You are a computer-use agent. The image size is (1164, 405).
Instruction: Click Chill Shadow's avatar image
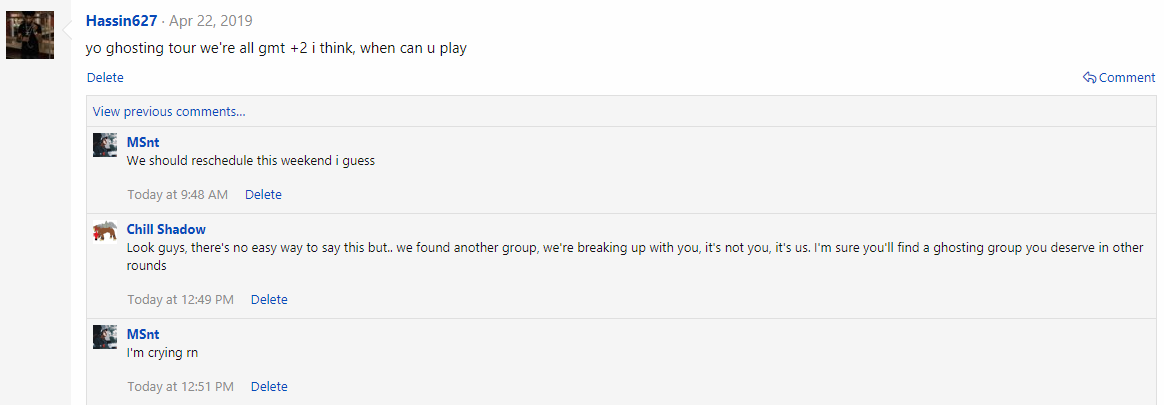[x=105, y=232]
